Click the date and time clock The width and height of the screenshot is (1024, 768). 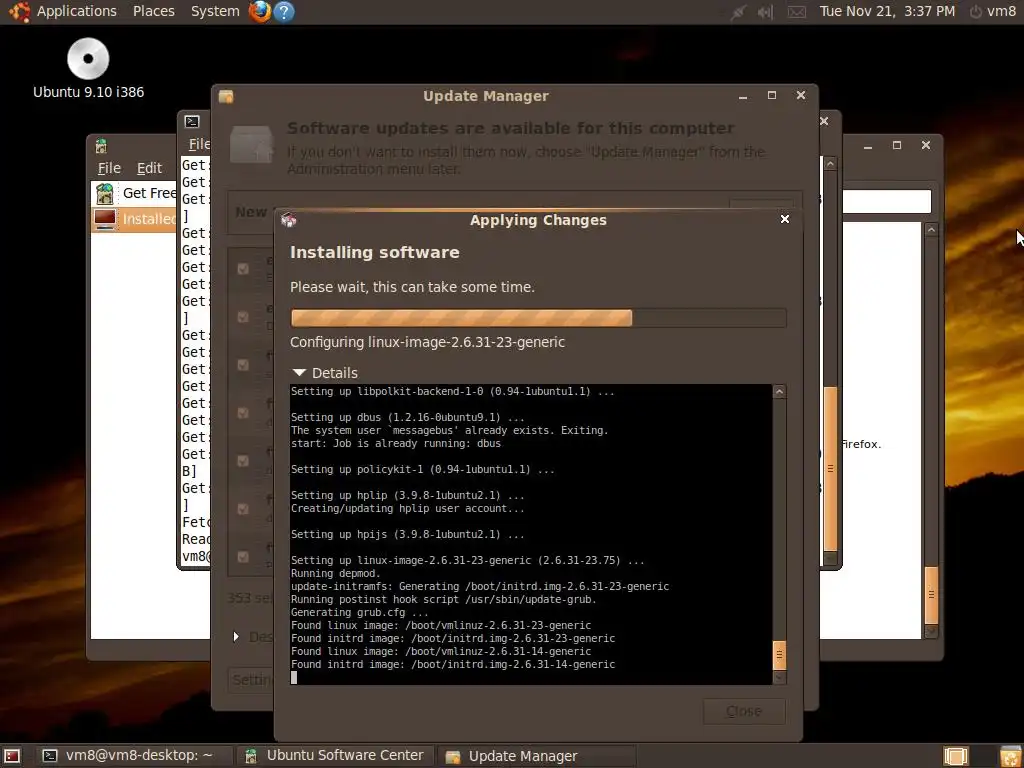point(887,11)
